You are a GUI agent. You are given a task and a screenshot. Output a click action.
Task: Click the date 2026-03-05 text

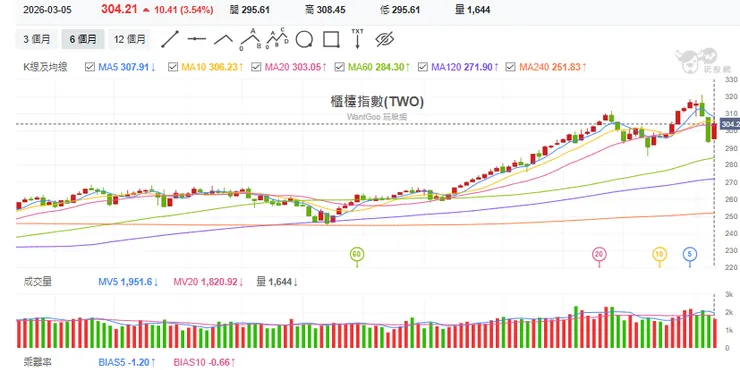click(x=47, y=9)
